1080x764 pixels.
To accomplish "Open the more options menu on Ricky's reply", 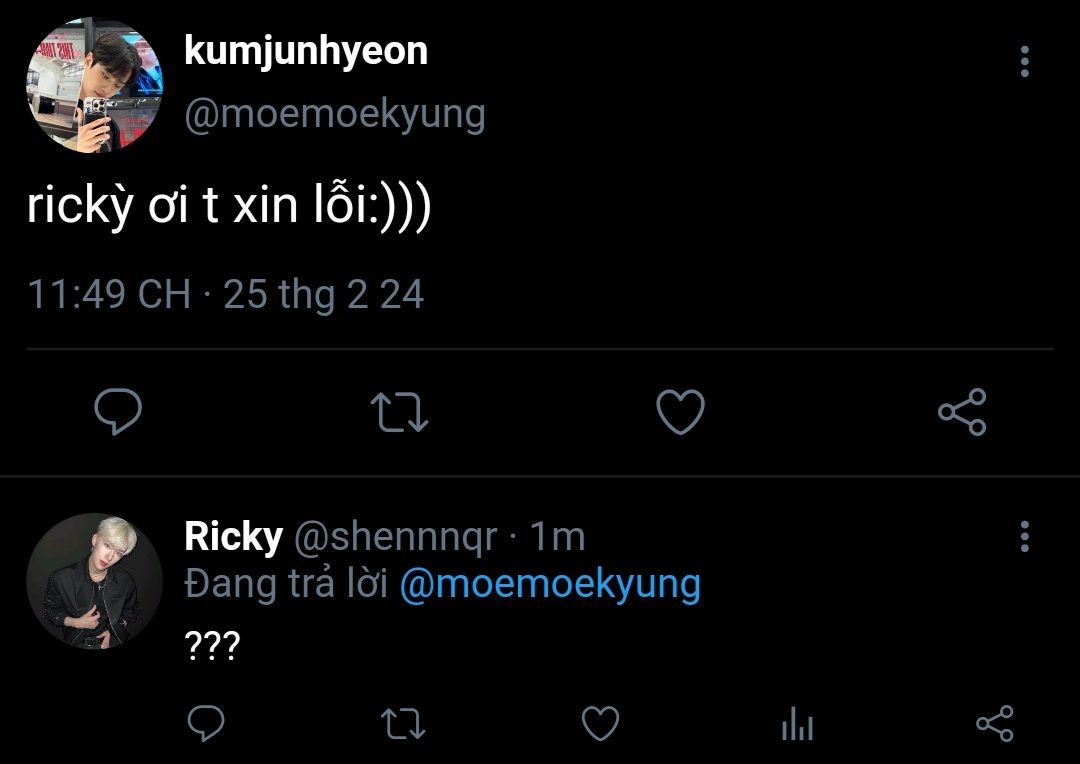I will (1025, 536).
